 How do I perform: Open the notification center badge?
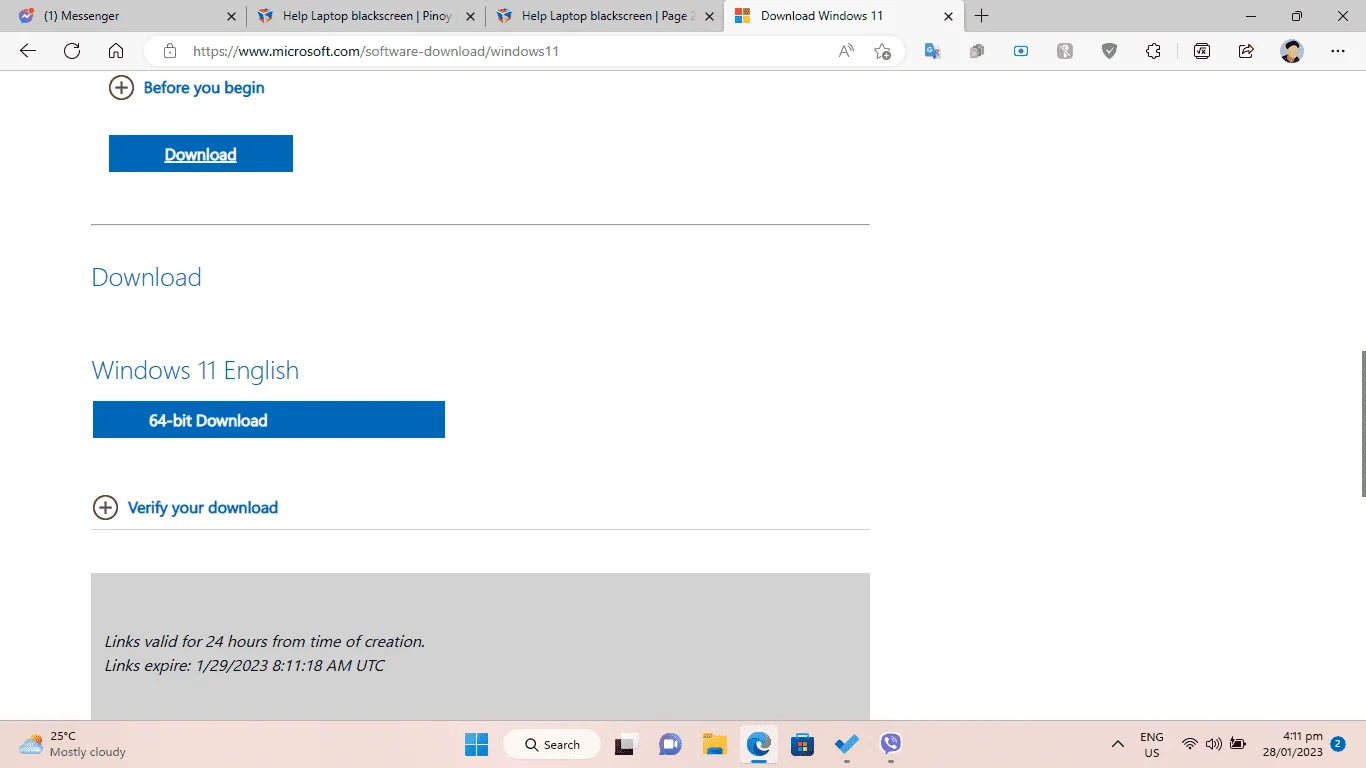click(1338, 744)
